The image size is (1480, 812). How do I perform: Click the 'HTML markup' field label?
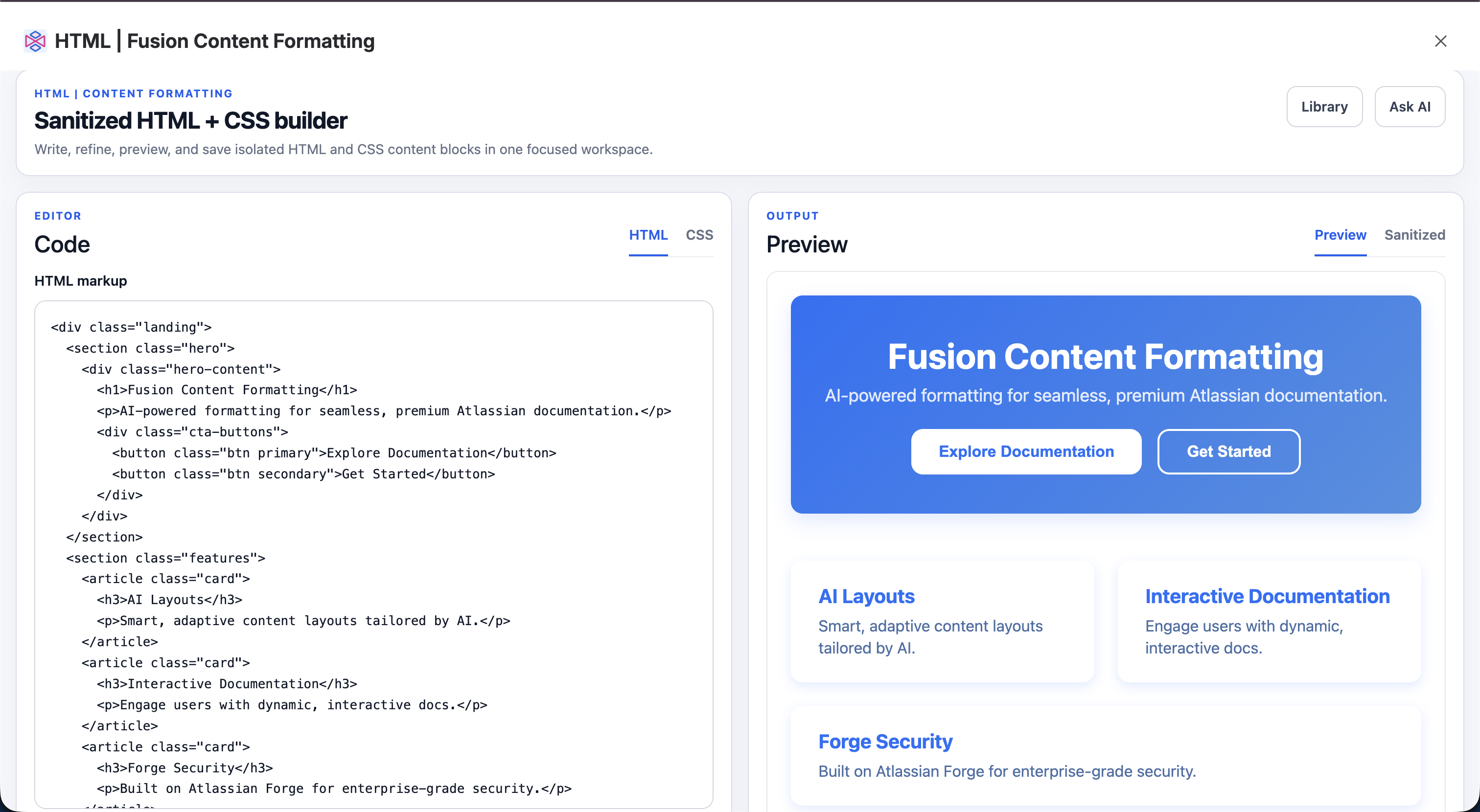[80, 281]
